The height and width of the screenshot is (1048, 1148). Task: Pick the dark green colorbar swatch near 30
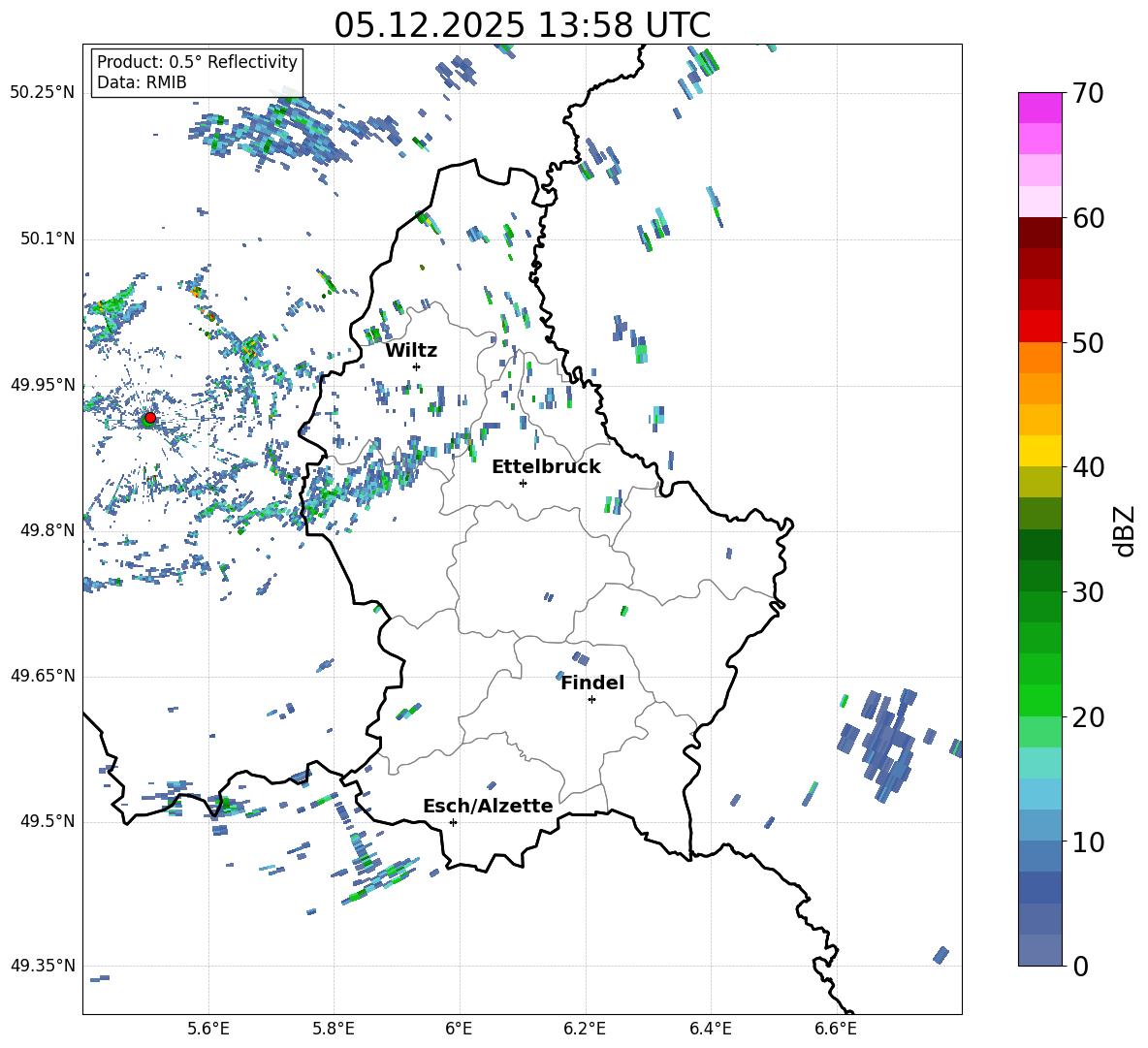pos(1039,575)
